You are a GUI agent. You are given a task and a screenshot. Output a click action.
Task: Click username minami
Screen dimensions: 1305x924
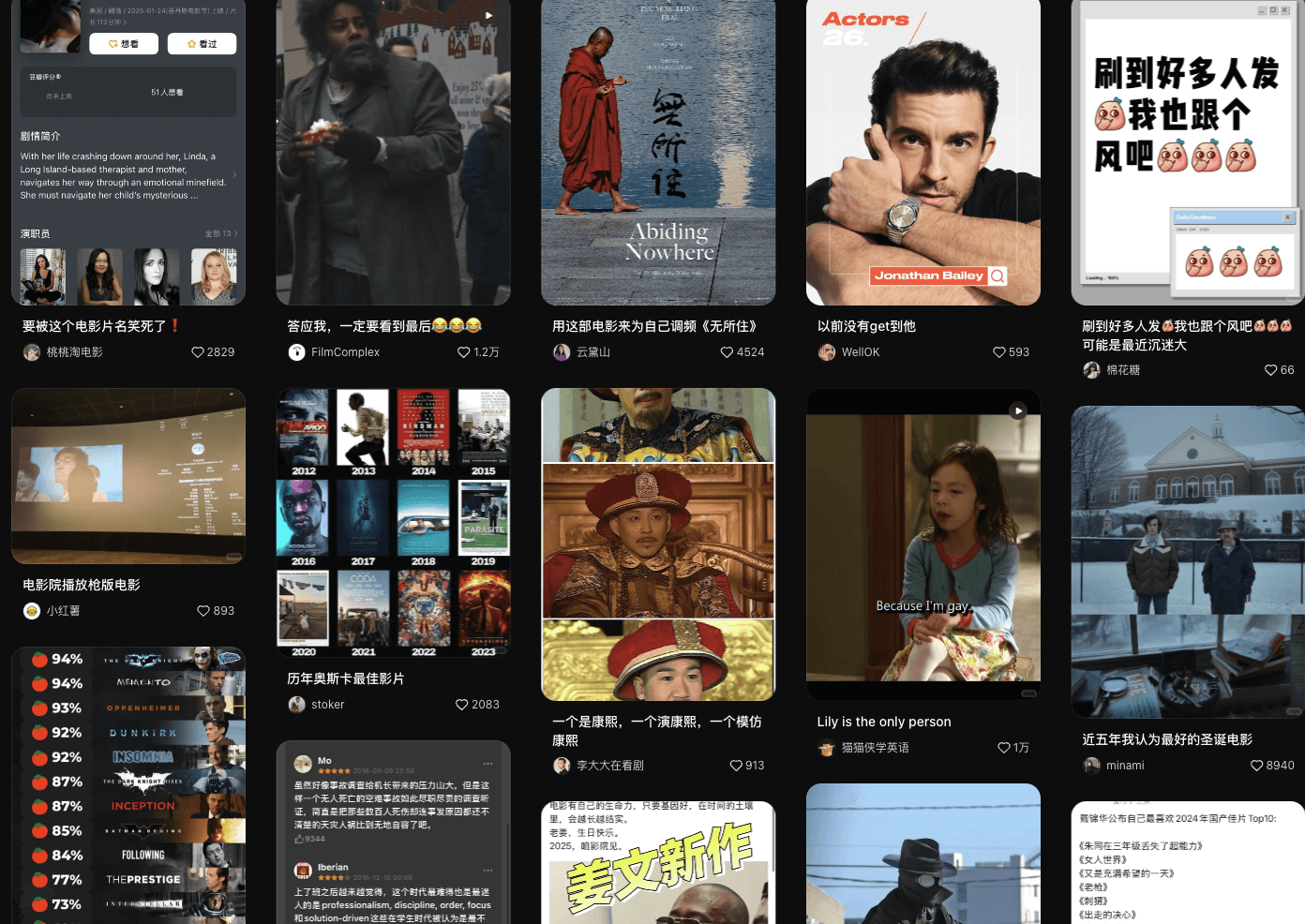(1125, 766)
